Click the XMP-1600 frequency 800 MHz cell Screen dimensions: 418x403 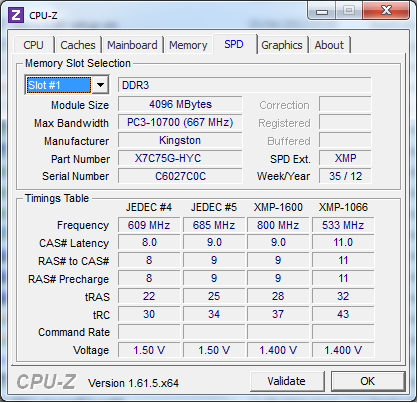pyautogui.click(x=278, y=225)
